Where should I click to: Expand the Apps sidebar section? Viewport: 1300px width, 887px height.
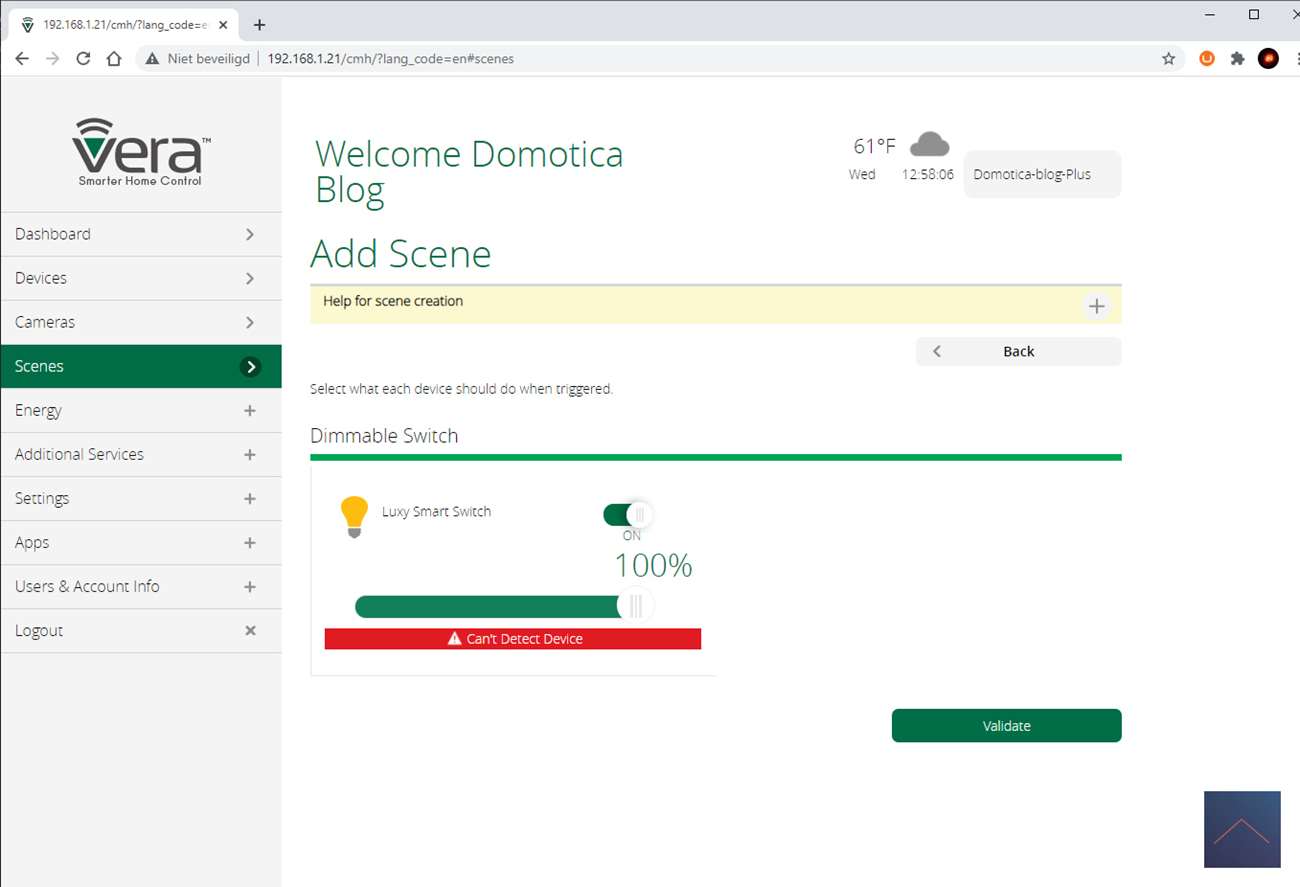250,543
